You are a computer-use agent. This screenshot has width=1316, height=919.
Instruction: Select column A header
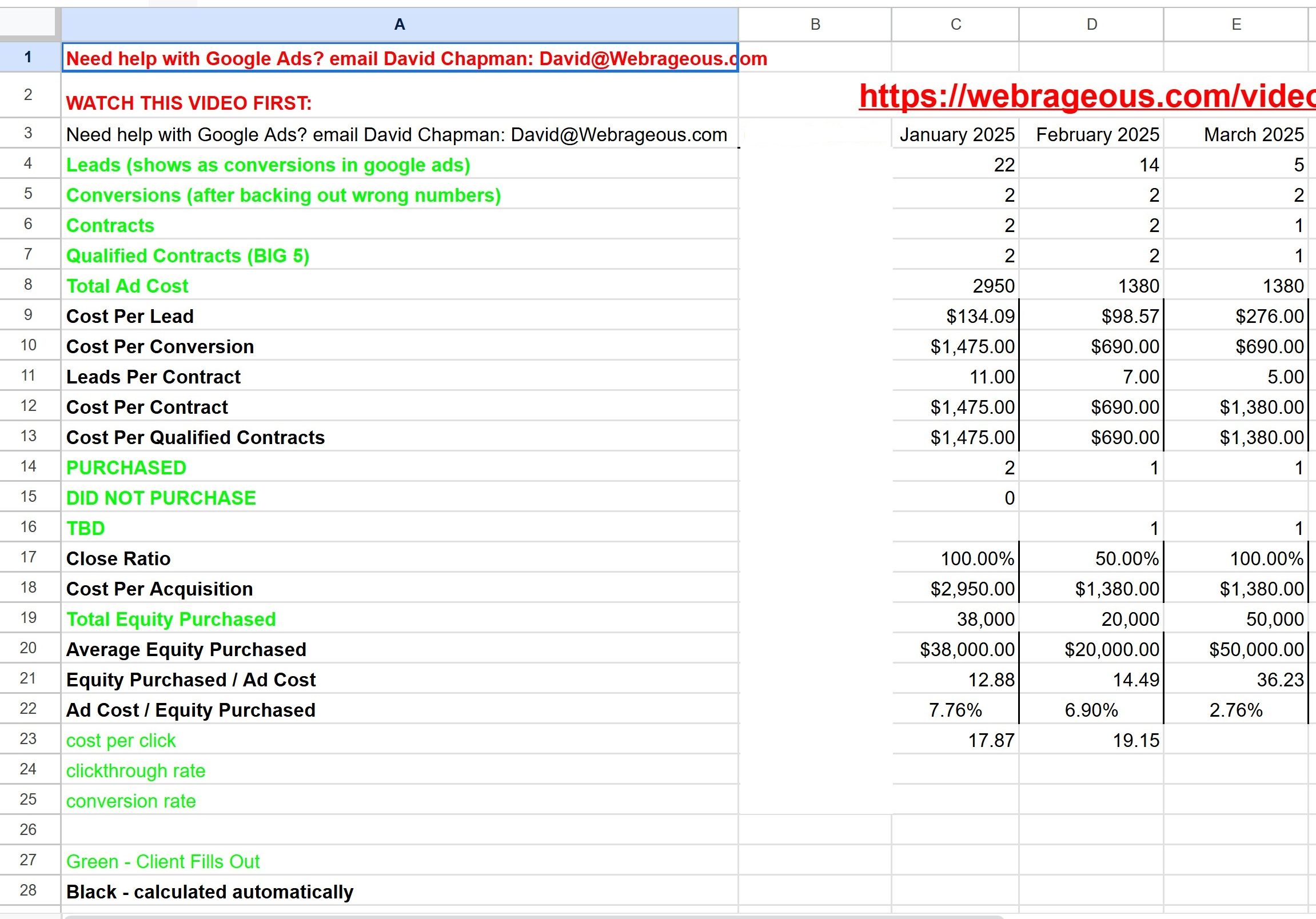pyautogui.click(x=400, y=24)
